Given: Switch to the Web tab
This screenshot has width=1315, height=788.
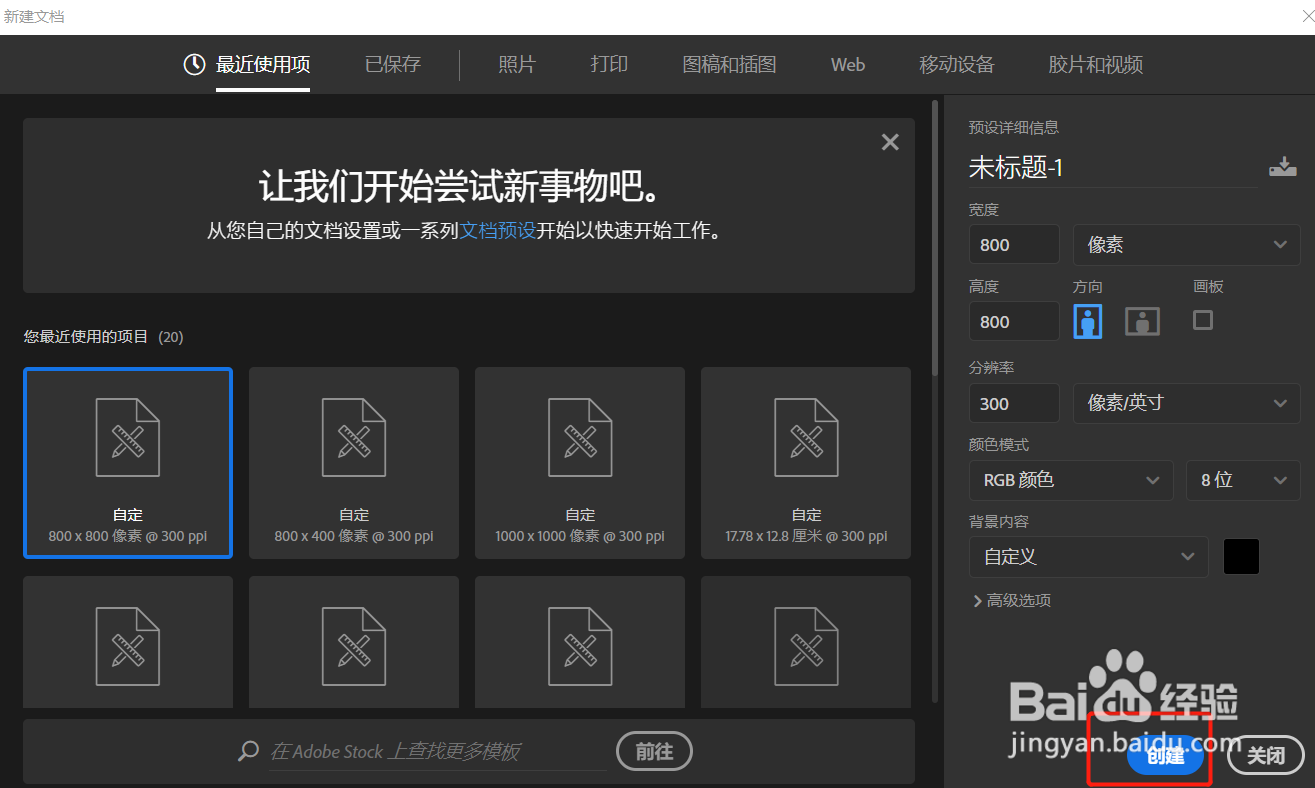Looking at the screenshot, I should pos(847,64).
